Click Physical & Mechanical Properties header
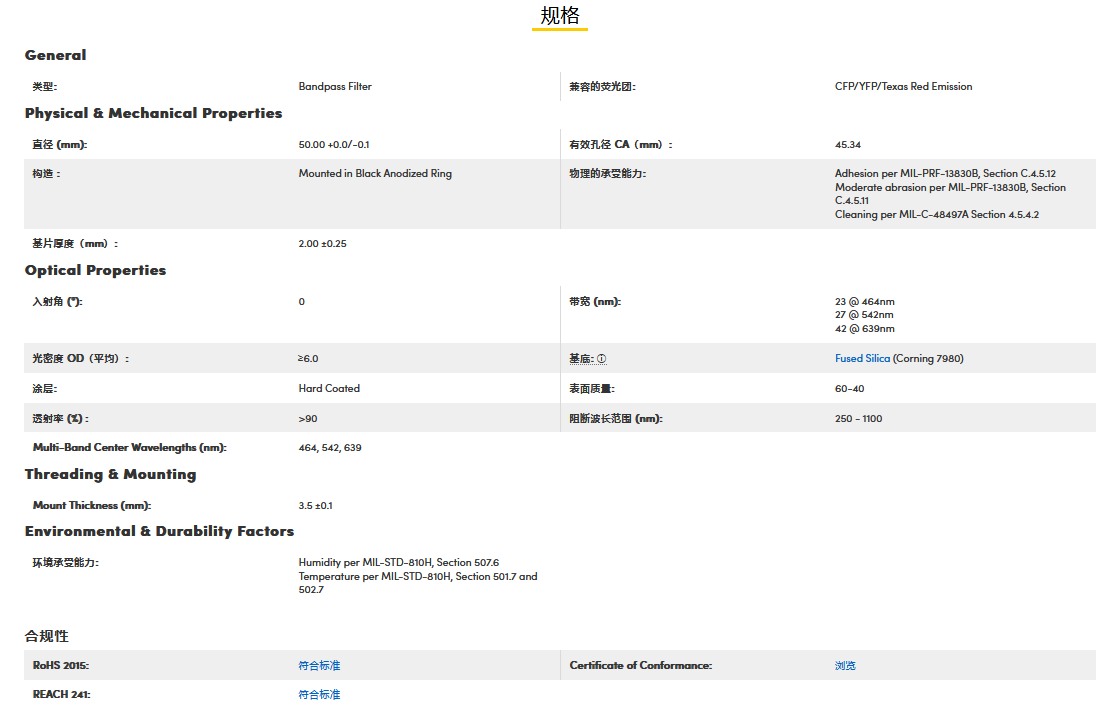The image size is (1104, 720). click(153, 113)
